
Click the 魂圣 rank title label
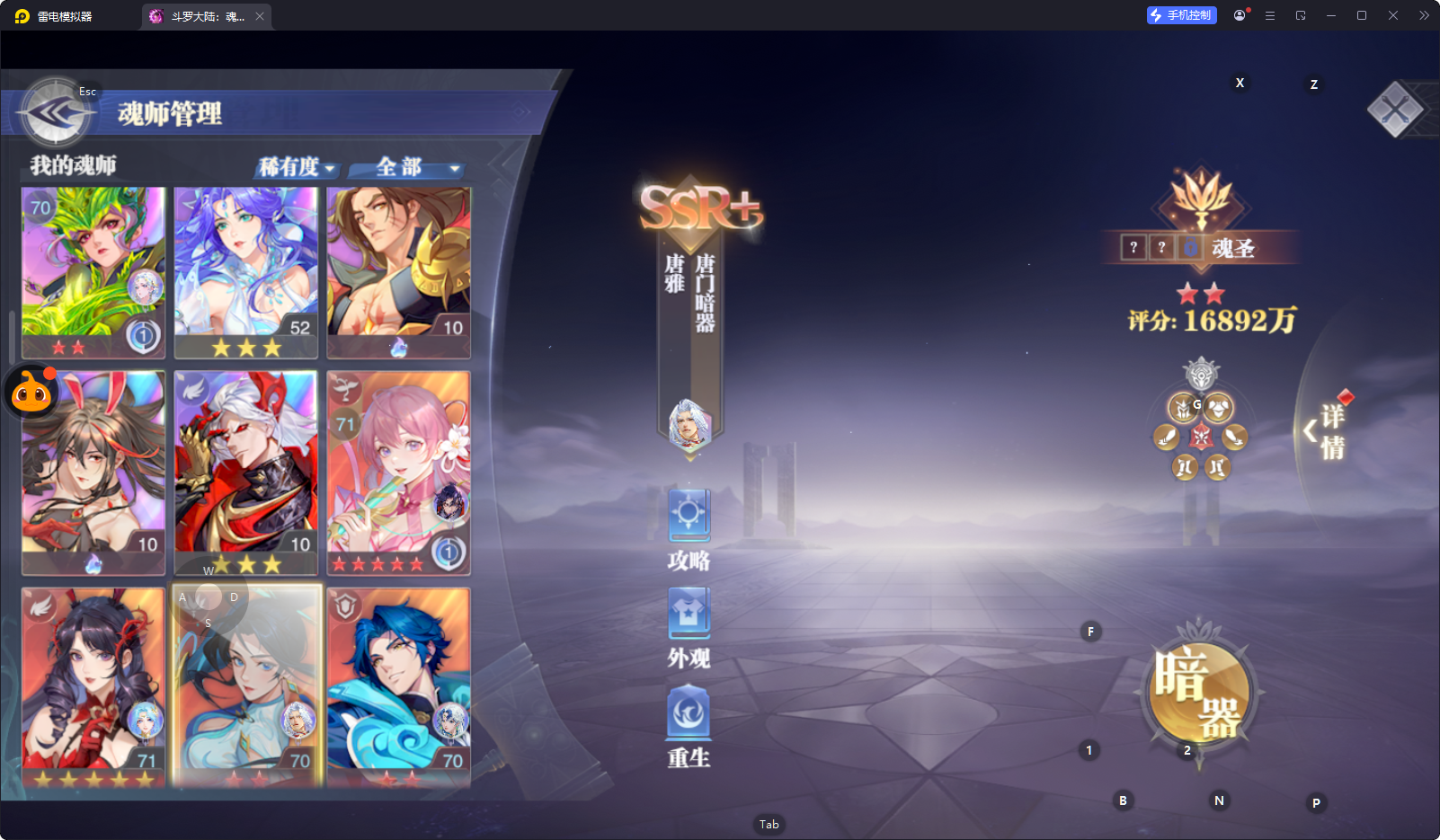tap(1233, 248)
